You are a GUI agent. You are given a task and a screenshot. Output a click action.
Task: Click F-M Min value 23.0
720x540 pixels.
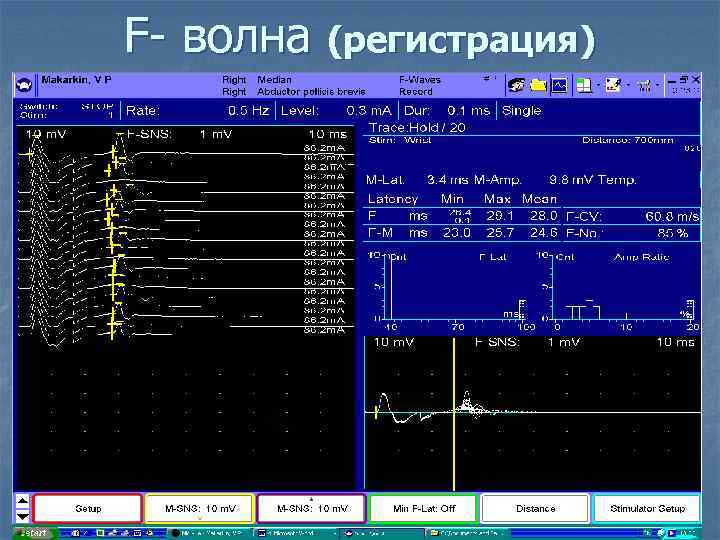456,233
